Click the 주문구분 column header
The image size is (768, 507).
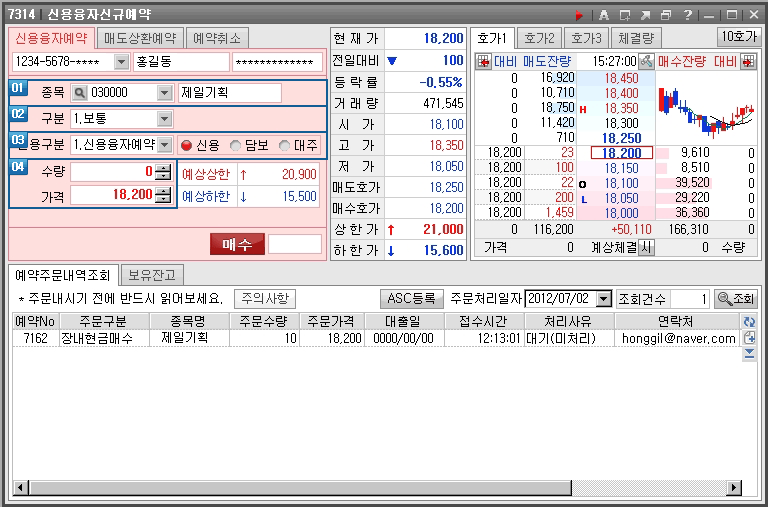click(x=104, y=322)
